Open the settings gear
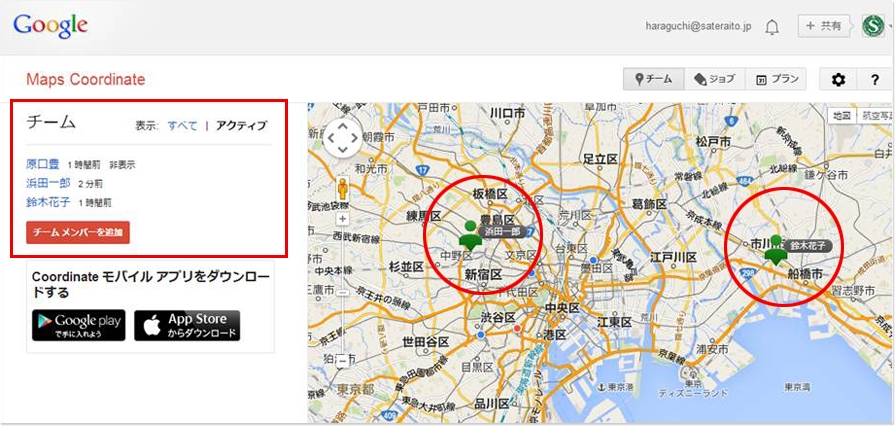The image size is (895, 426). point(837,80)
